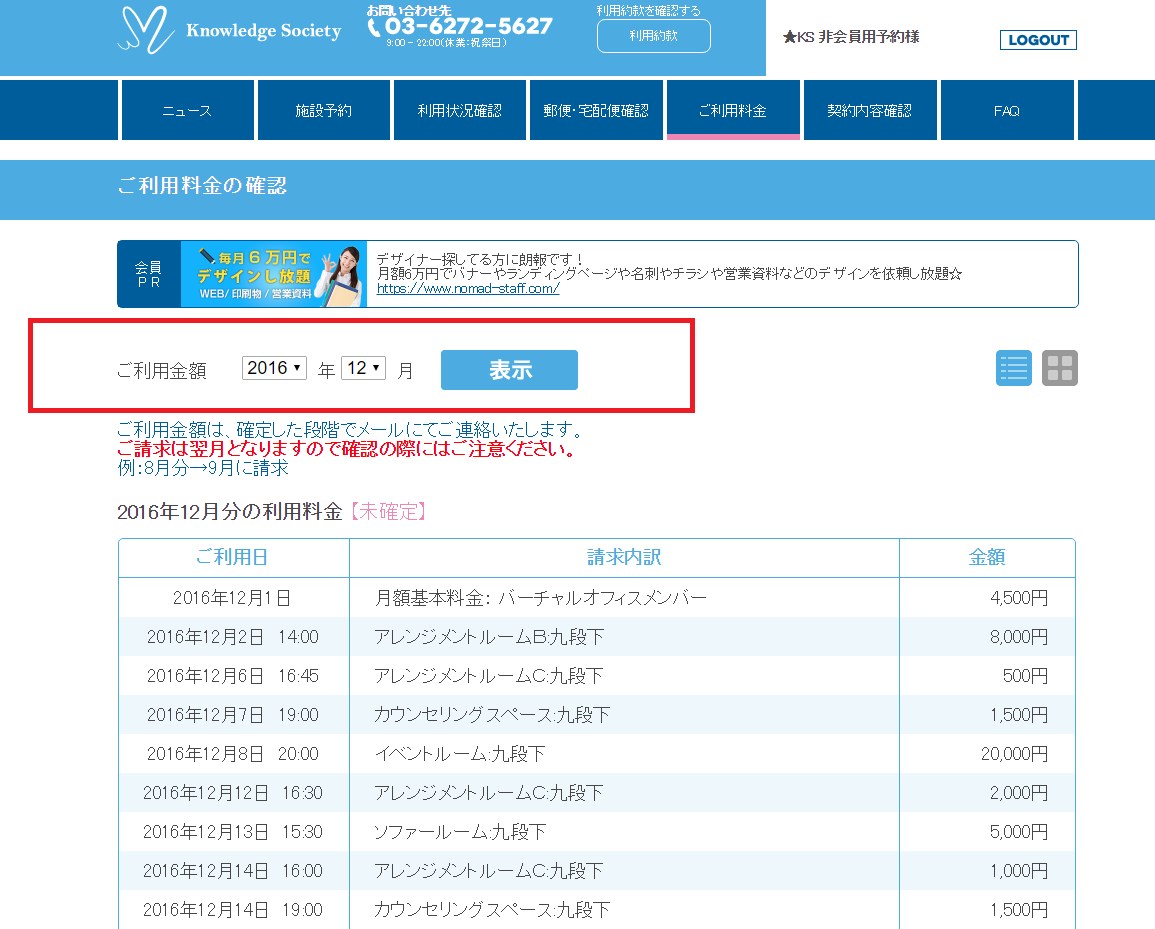Image resolution: width=1155 pixels, height=929 pixels.
Task: Select the ご利用料金 tab
Action: pos(732,111)
